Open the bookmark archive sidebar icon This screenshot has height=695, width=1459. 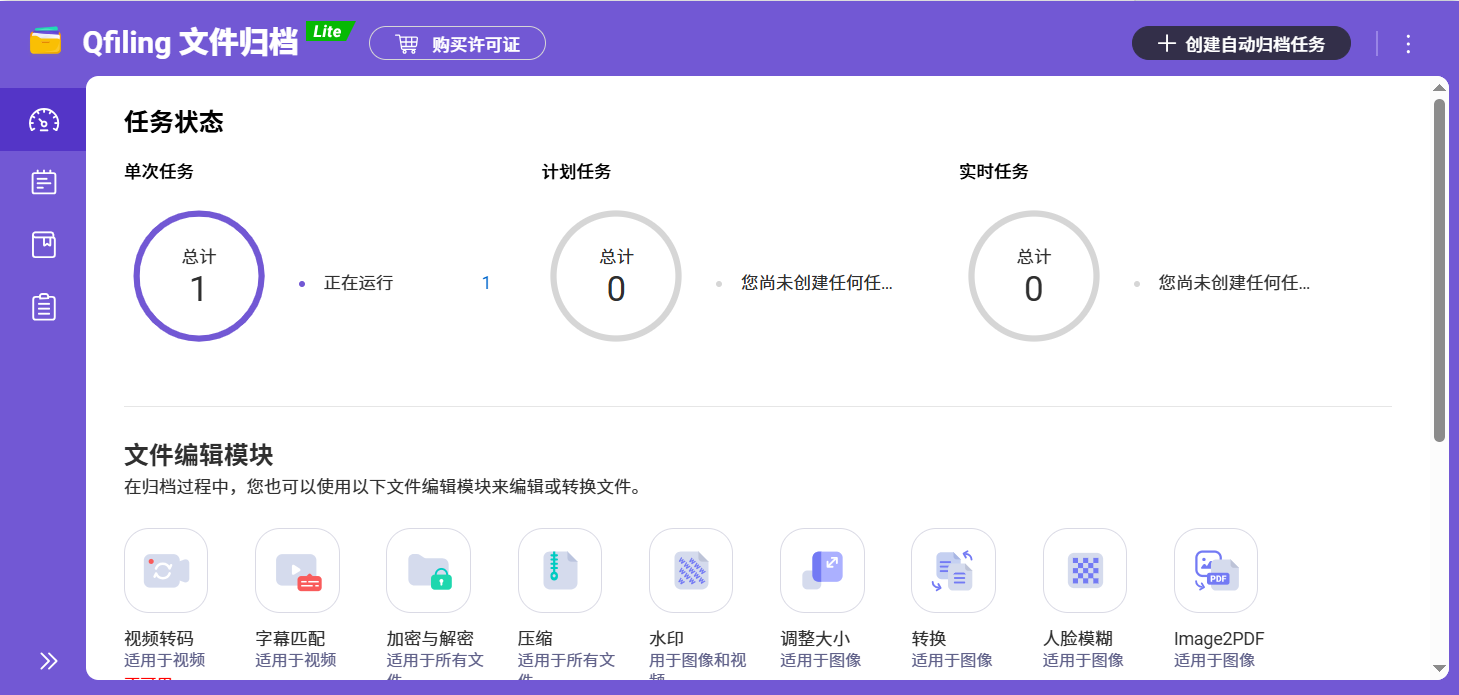click(x=43, y=245)
